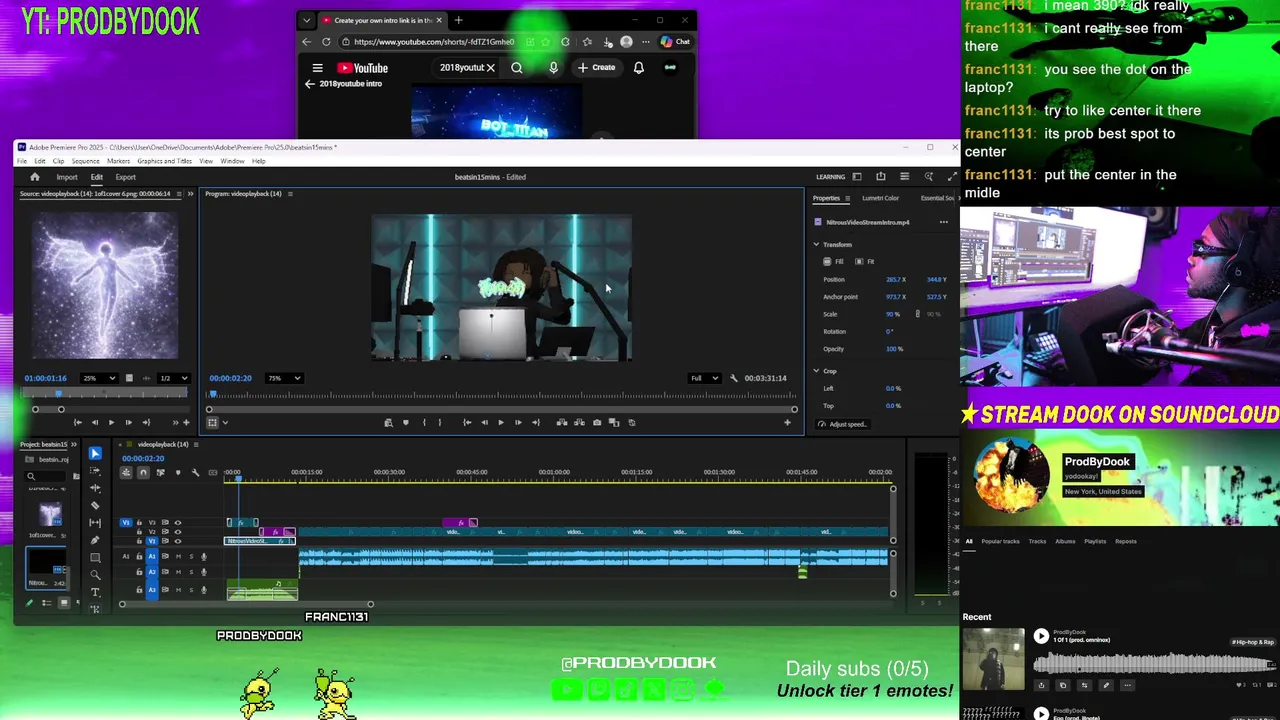Select the Ripple Edit tool

(95, 488)
